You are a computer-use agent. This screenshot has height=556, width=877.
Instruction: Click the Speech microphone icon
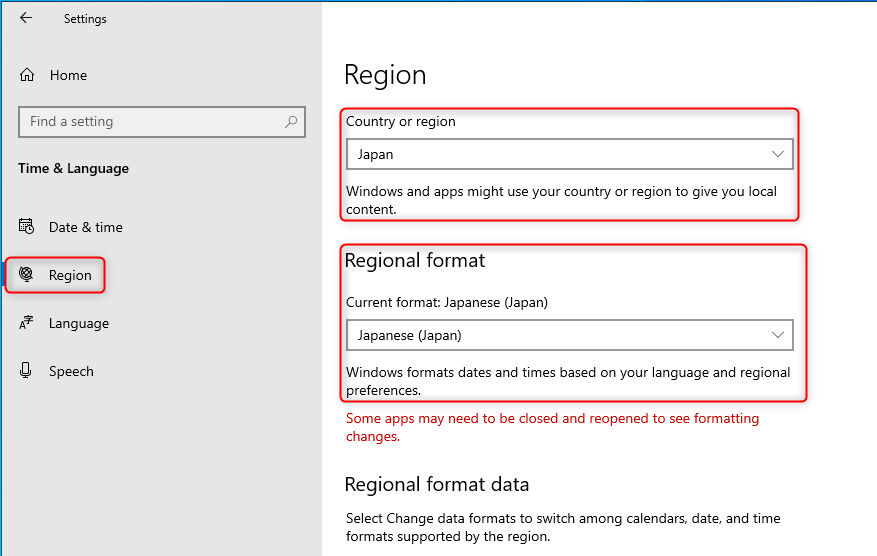pos(27,371)
